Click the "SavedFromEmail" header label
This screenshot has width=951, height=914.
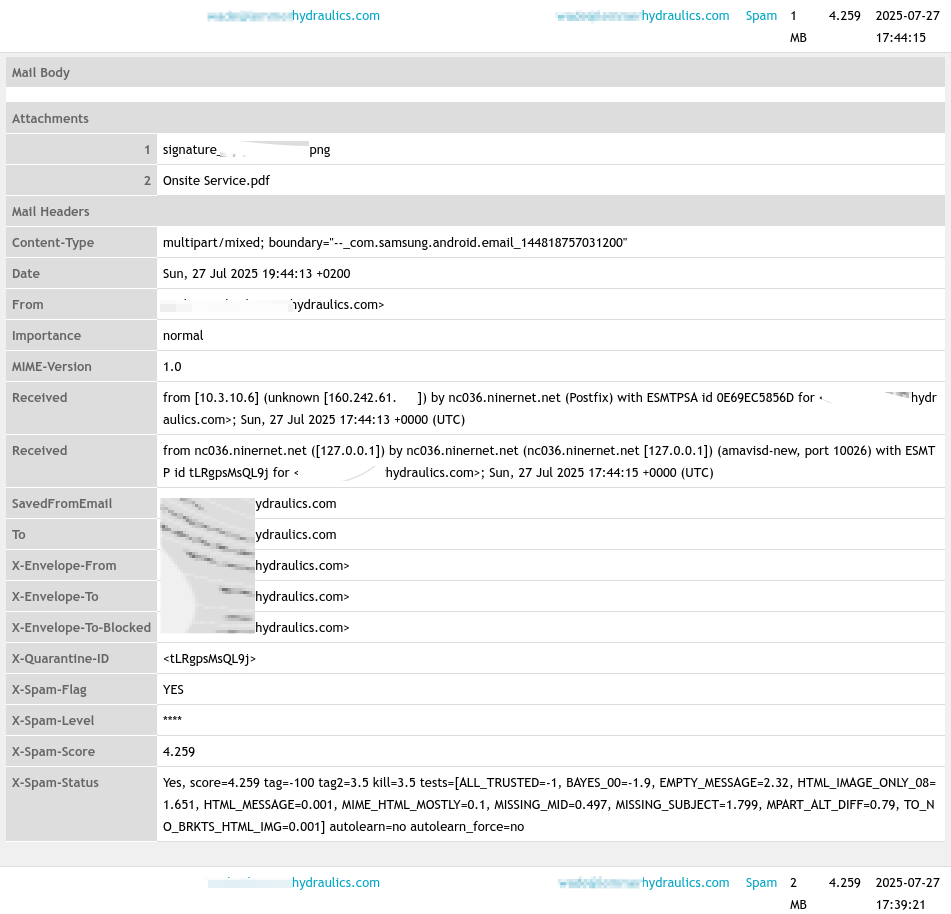click(x=62, y=503)
